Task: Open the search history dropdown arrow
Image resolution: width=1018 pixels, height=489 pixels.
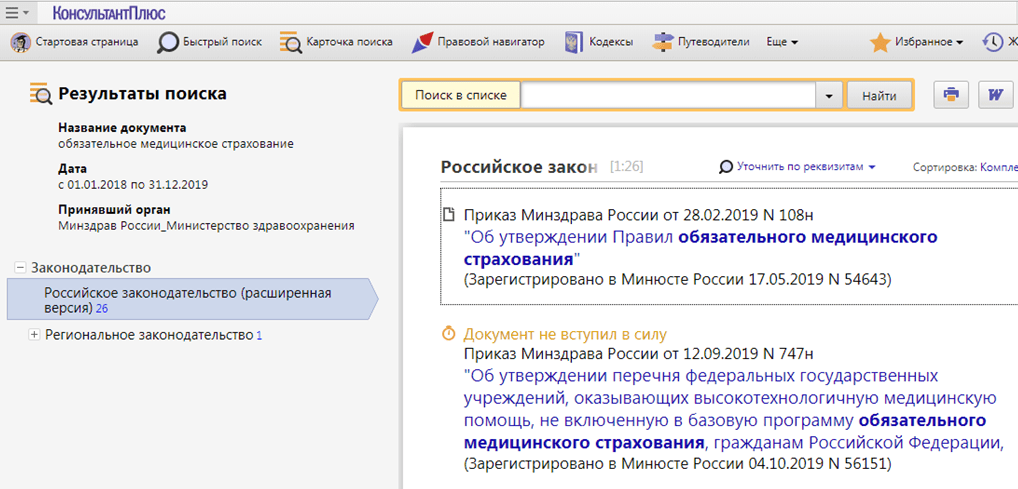Action: (828, 95)
